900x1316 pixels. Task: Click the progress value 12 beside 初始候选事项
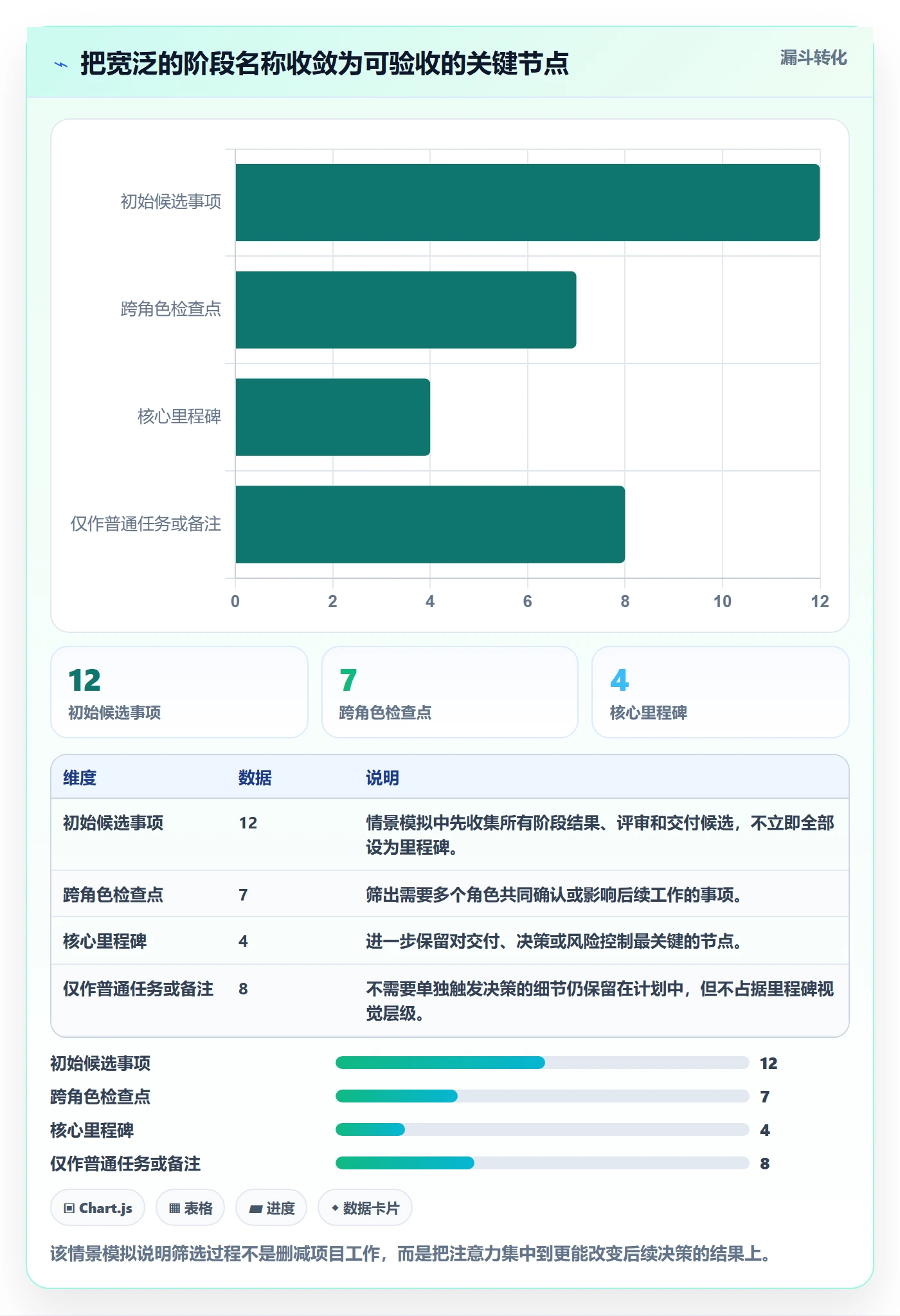(769, 1063)
